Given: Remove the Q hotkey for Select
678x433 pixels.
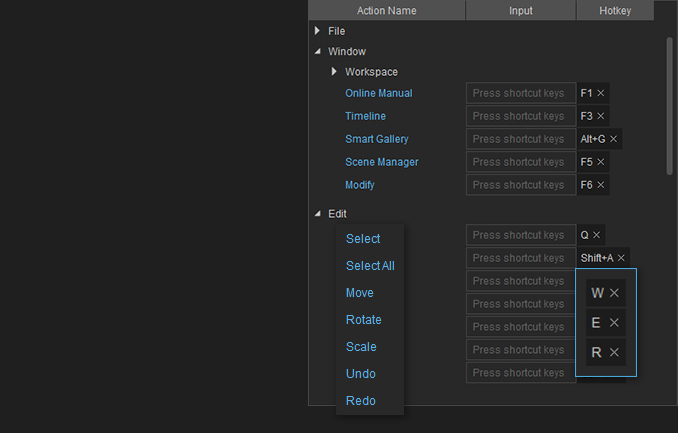Looking at the screenshot, I should pyautogui.click(x=597, y=235).
